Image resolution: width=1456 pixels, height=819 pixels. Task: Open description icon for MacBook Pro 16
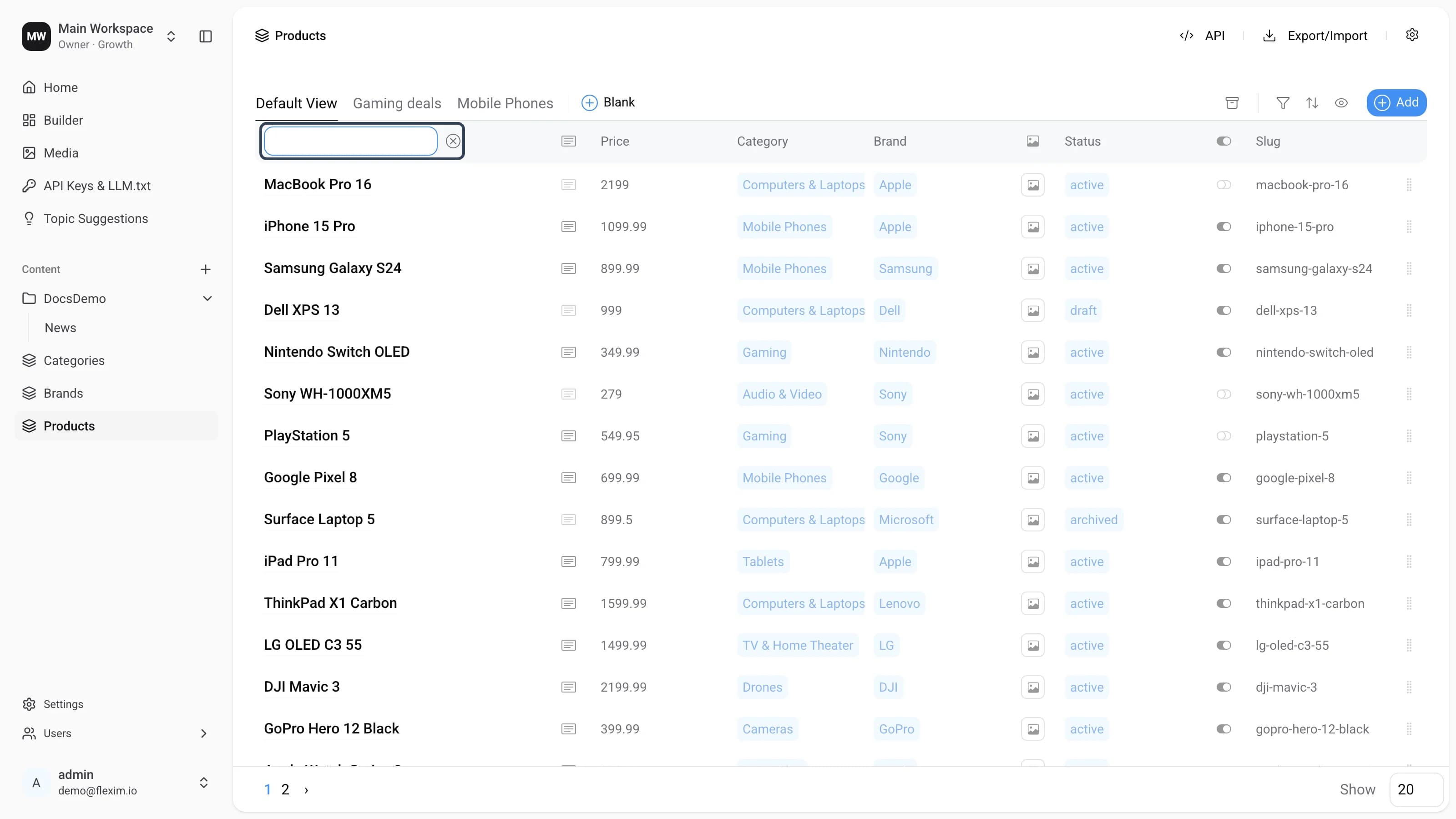pyautogui.click(x=569, y=185)
